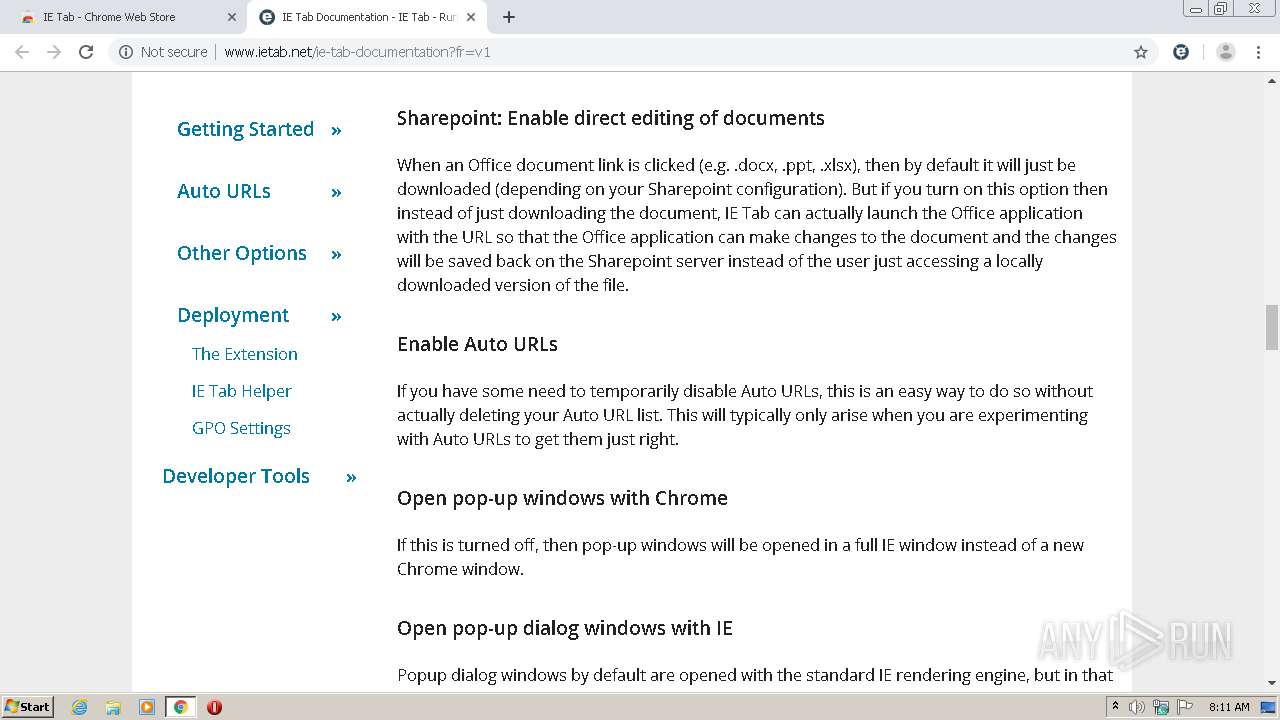Click the Not secure site info icon

point(126,52)
